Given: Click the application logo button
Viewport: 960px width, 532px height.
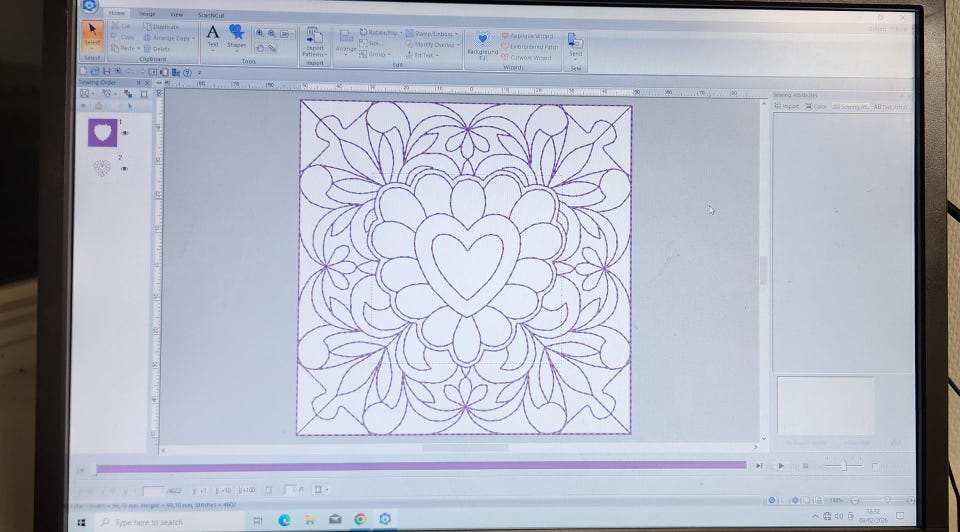Looking at the screenshot, I should click(89, 6).
